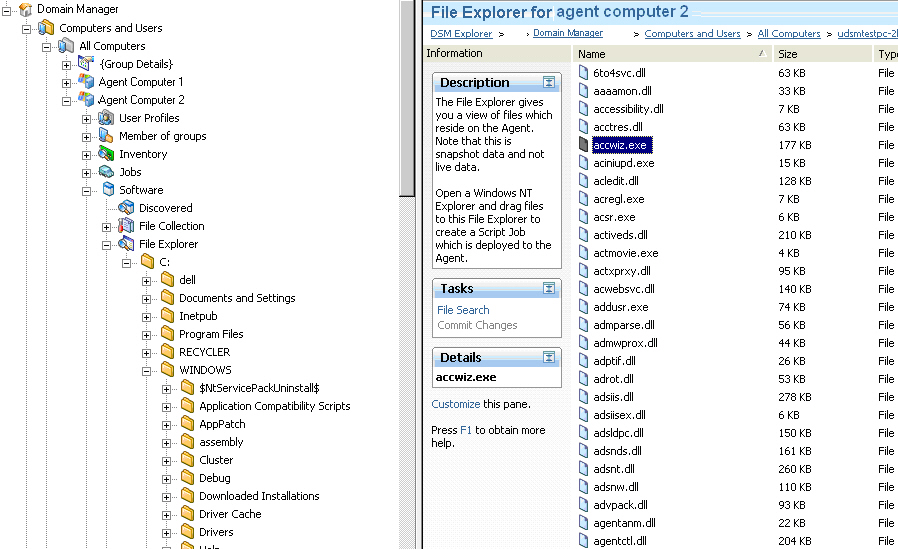
Task: Click the Agent Computer 2 icon
Action: coord(86,99)
